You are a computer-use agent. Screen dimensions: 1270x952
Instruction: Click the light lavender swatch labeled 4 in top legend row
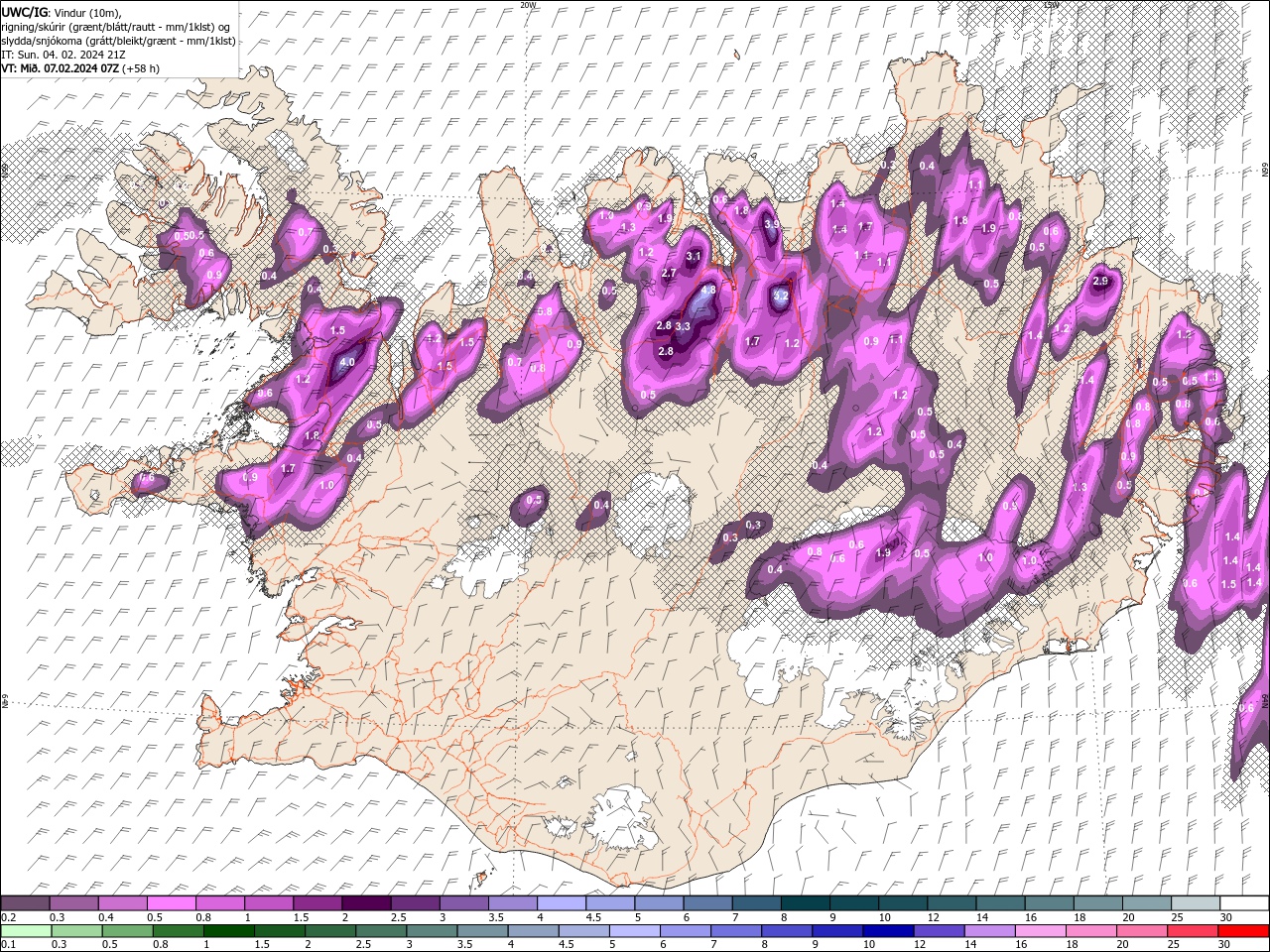(562, 903)
